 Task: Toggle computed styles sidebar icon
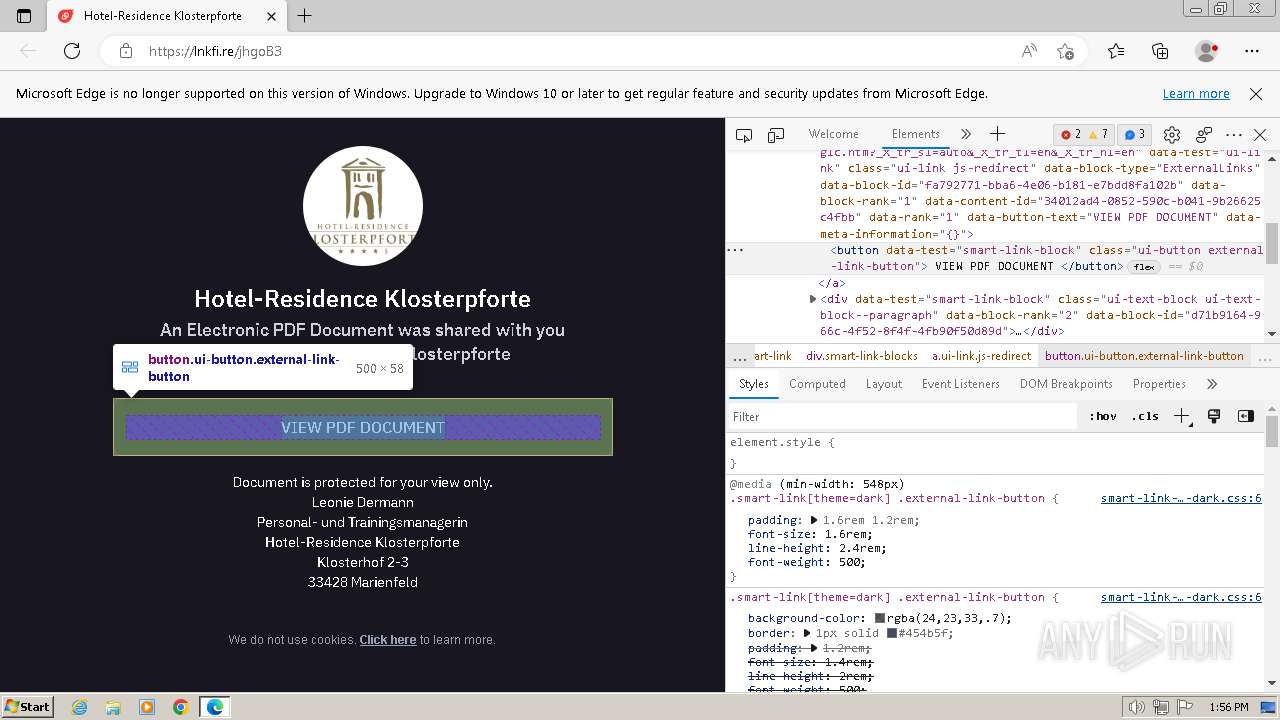coord(1246,417)
